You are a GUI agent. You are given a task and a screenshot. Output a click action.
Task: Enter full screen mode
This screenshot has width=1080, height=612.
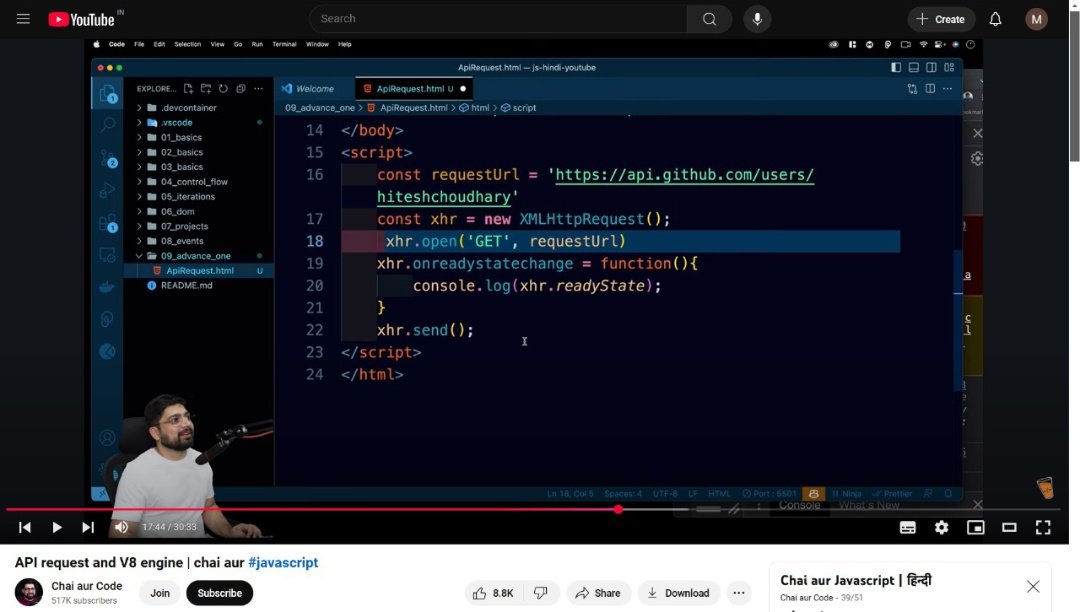pyautogui.click(x=1043, y=527)
